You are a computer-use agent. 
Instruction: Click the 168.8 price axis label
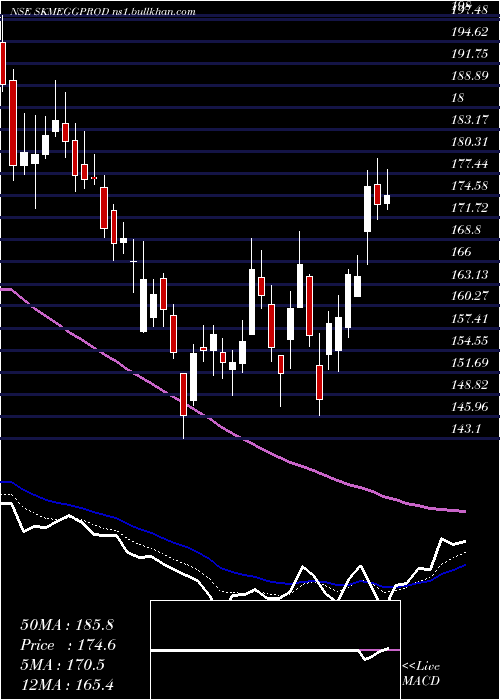pyautogui.click(x=467, y=230)
